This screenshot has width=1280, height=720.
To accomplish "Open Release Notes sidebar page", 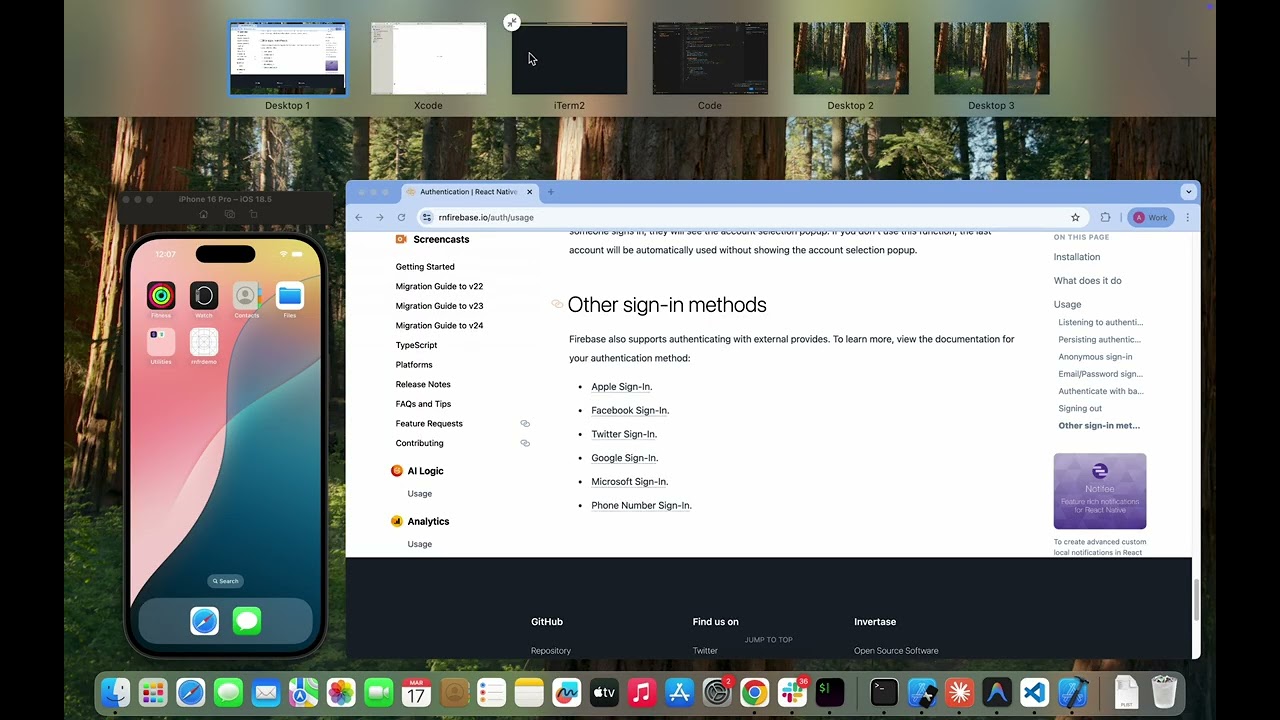I will [x=423, y=384].
